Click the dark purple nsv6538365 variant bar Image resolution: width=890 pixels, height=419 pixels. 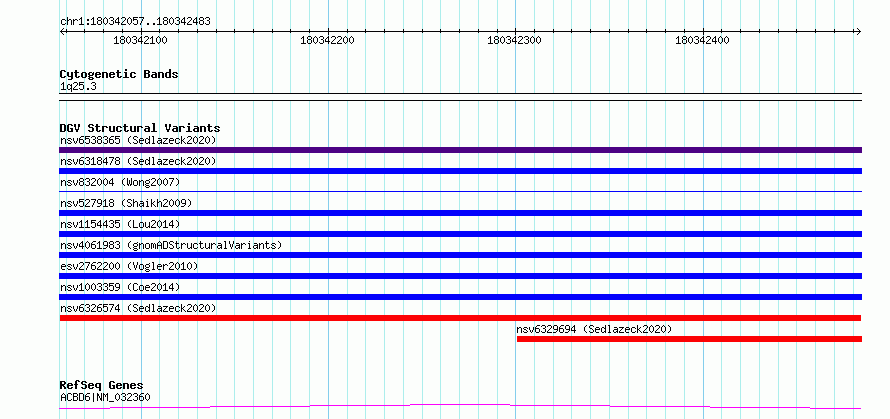(x=460, y=150)
